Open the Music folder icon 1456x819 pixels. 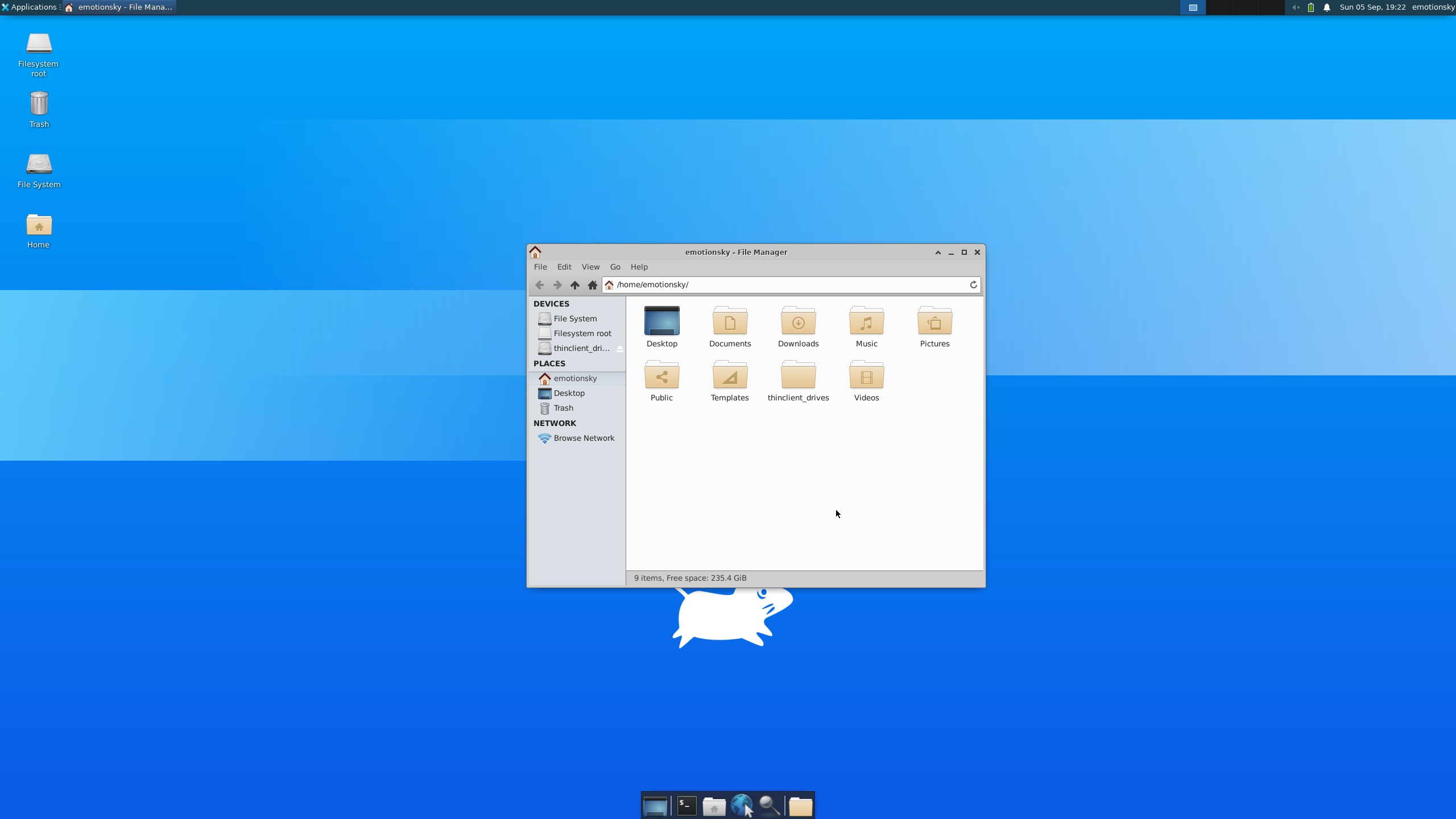[x=866, y=322]
